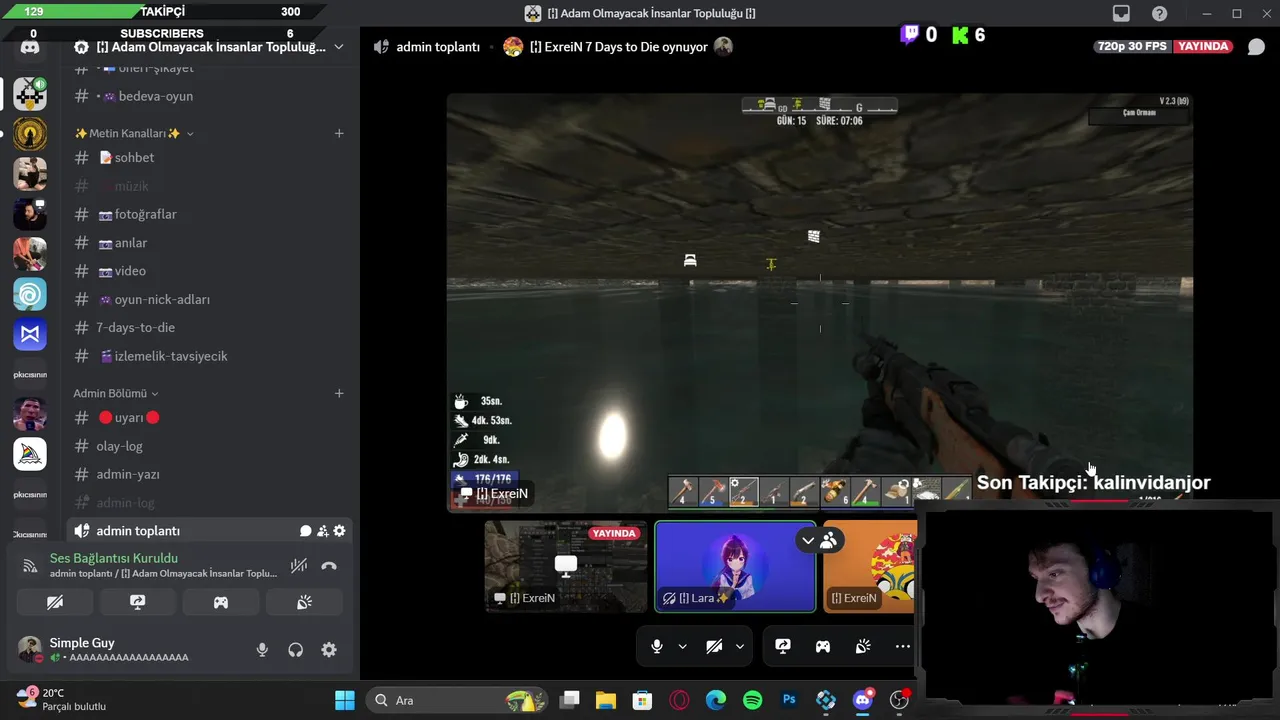Create channel in Metin Kanalları with plus

click(339, 133)
